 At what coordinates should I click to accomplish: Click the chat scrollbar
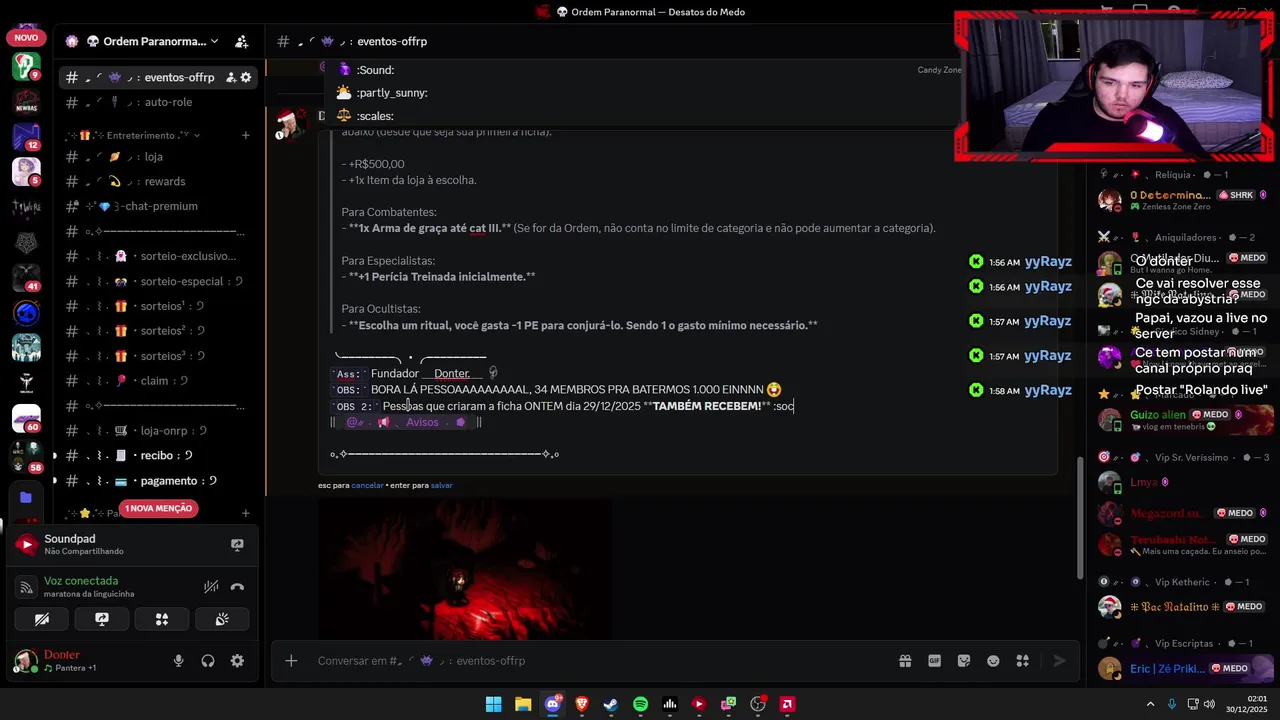click(1079, 518)
